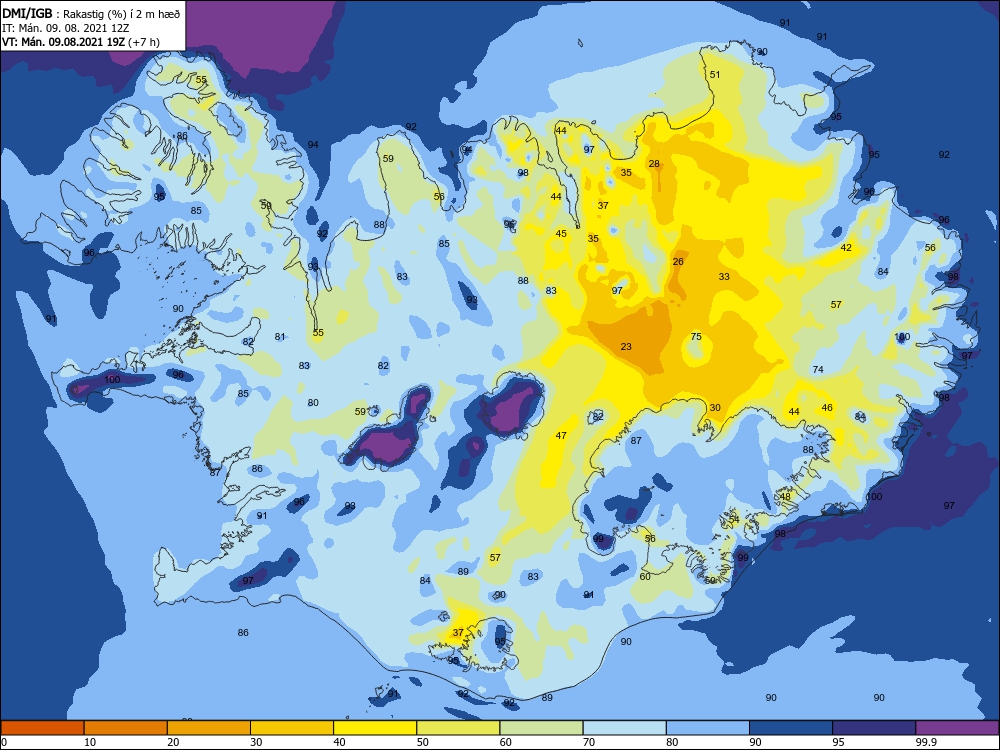Click the dark indigo 95–99.9 legend swatch

[874, 728]
